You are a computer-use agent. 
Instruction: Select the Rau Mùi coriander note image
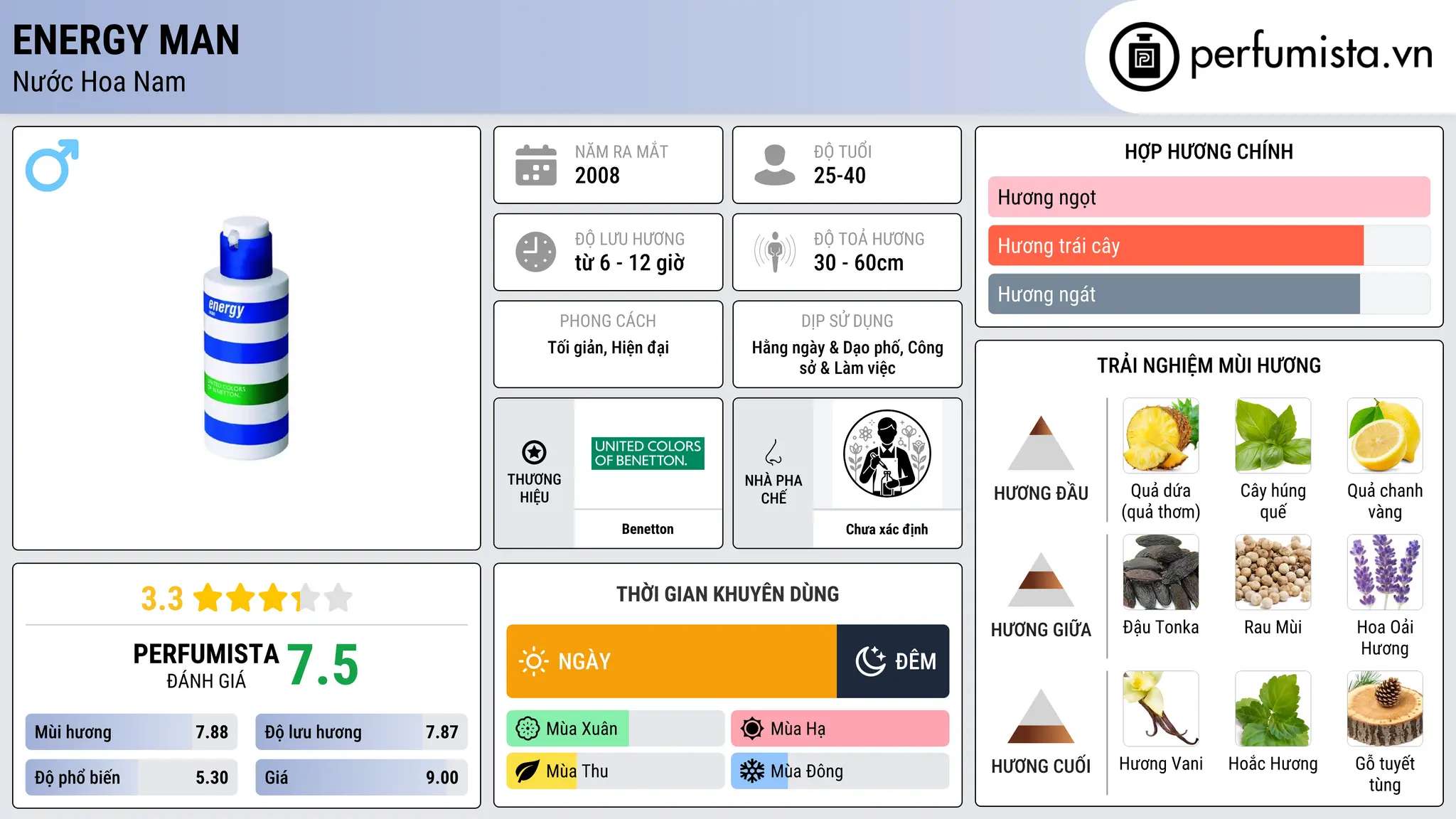[x=1273, y=572]
